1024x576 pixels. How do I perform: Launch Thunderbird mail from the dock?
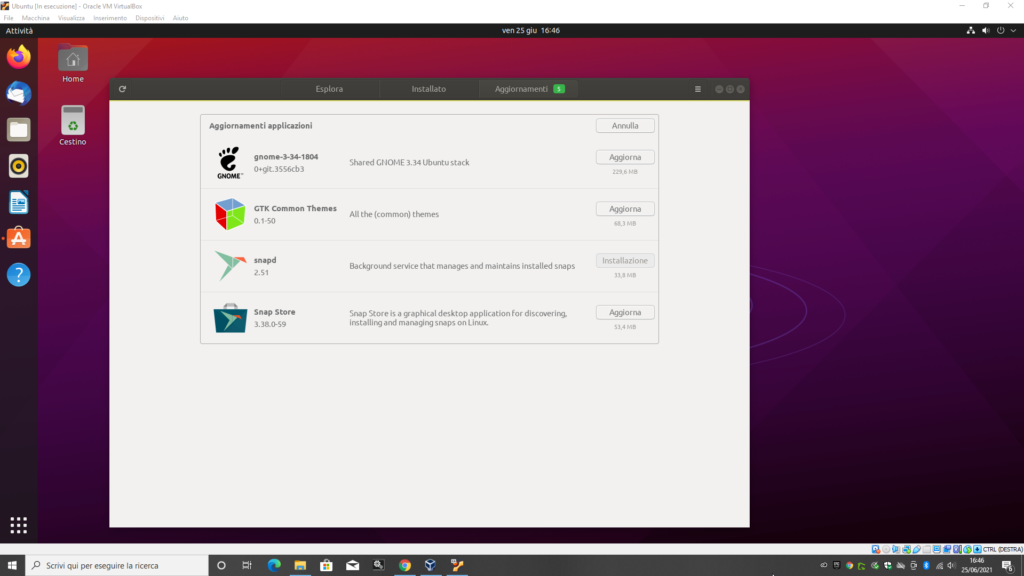coord(18,93)
